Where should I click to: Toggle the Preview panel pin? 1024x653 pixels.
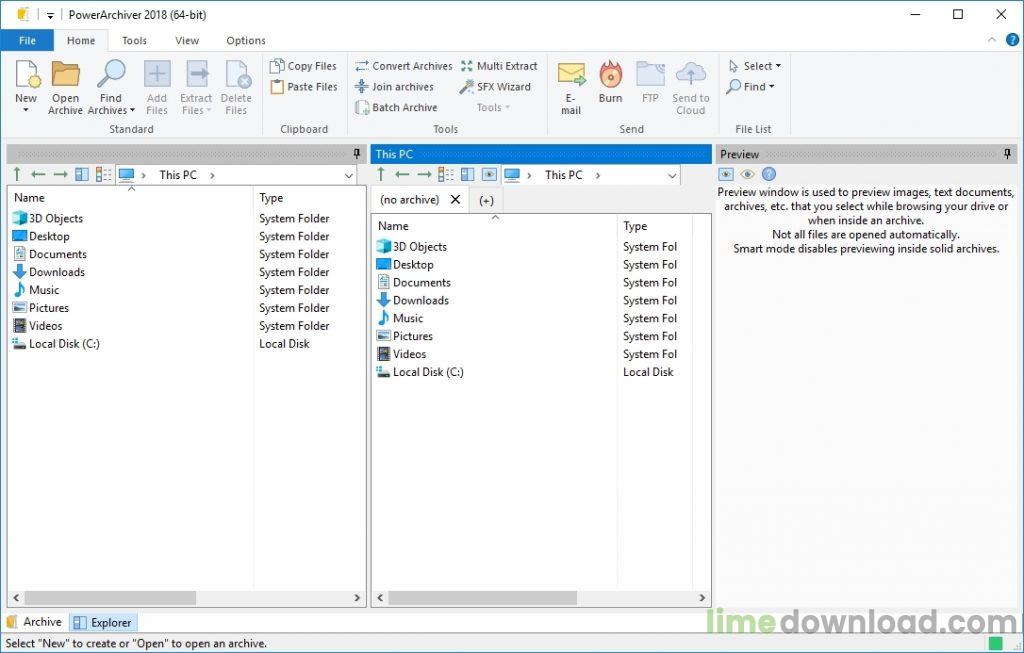click(x=1010, y=153)
